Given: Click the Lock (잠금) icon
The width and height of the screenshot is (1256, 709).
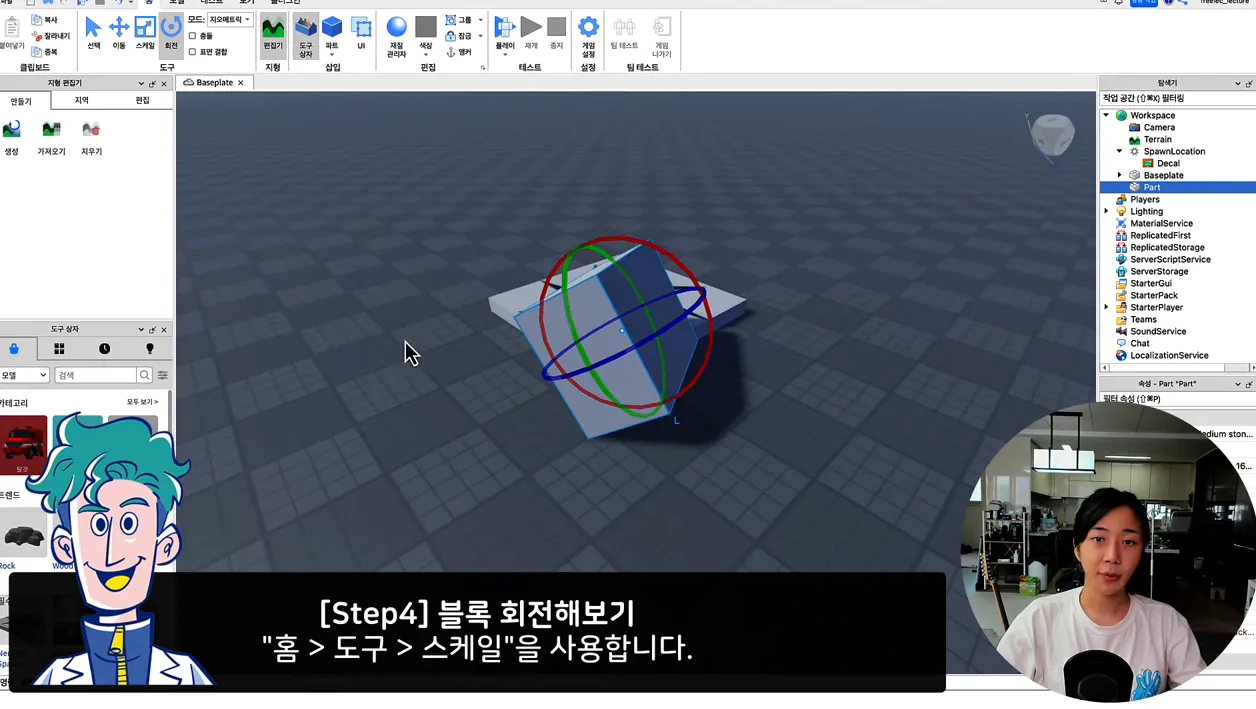Looking at the screenshot, I should (451, 36).
